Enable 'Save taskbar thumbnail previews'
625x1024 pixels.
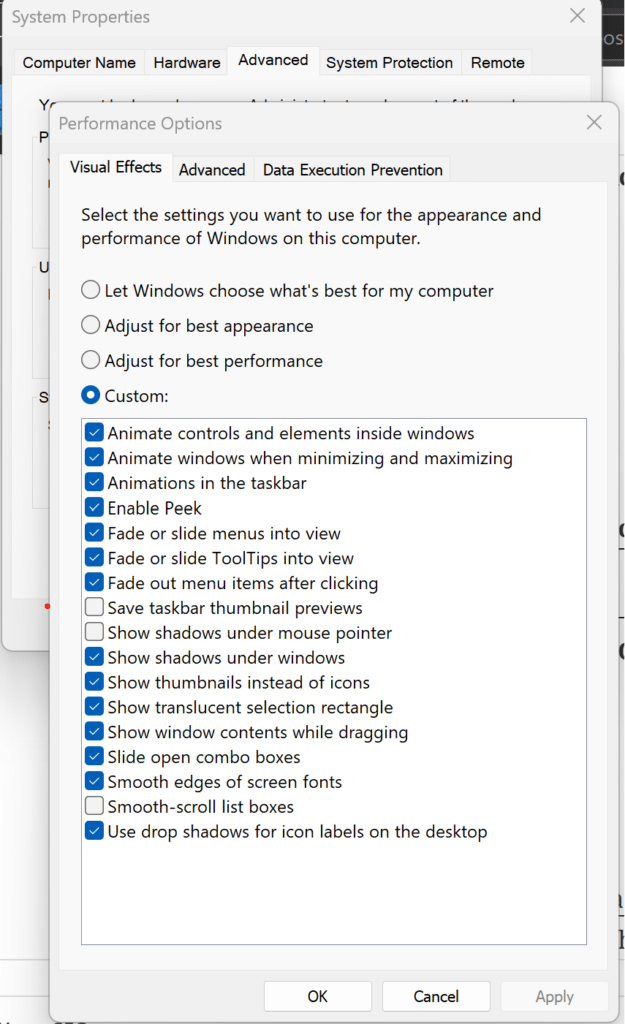[x=94, y=607]
